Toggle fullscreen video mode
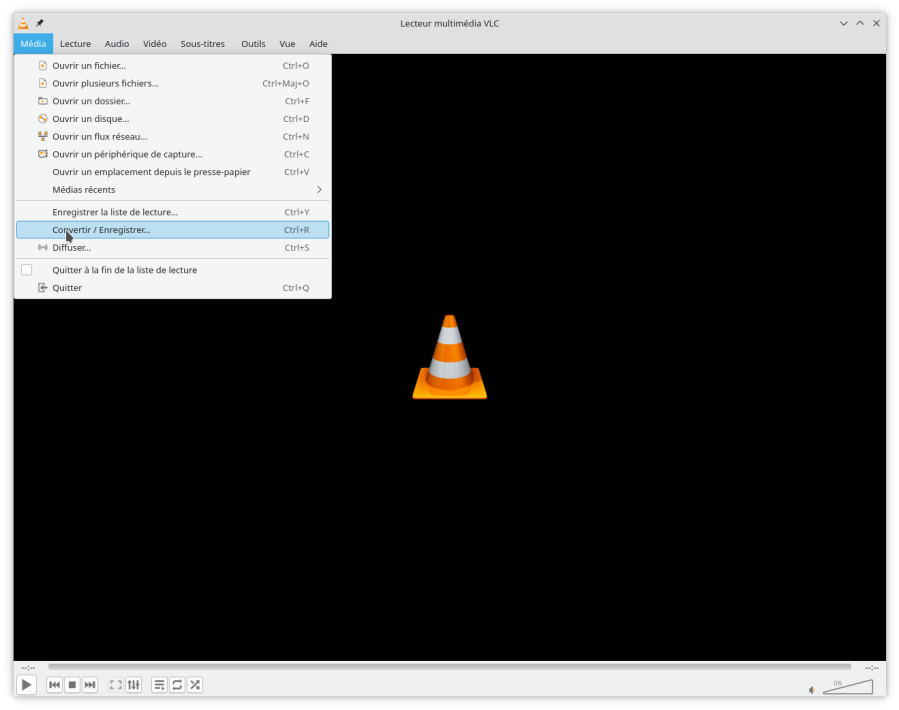 click(116, 685)
